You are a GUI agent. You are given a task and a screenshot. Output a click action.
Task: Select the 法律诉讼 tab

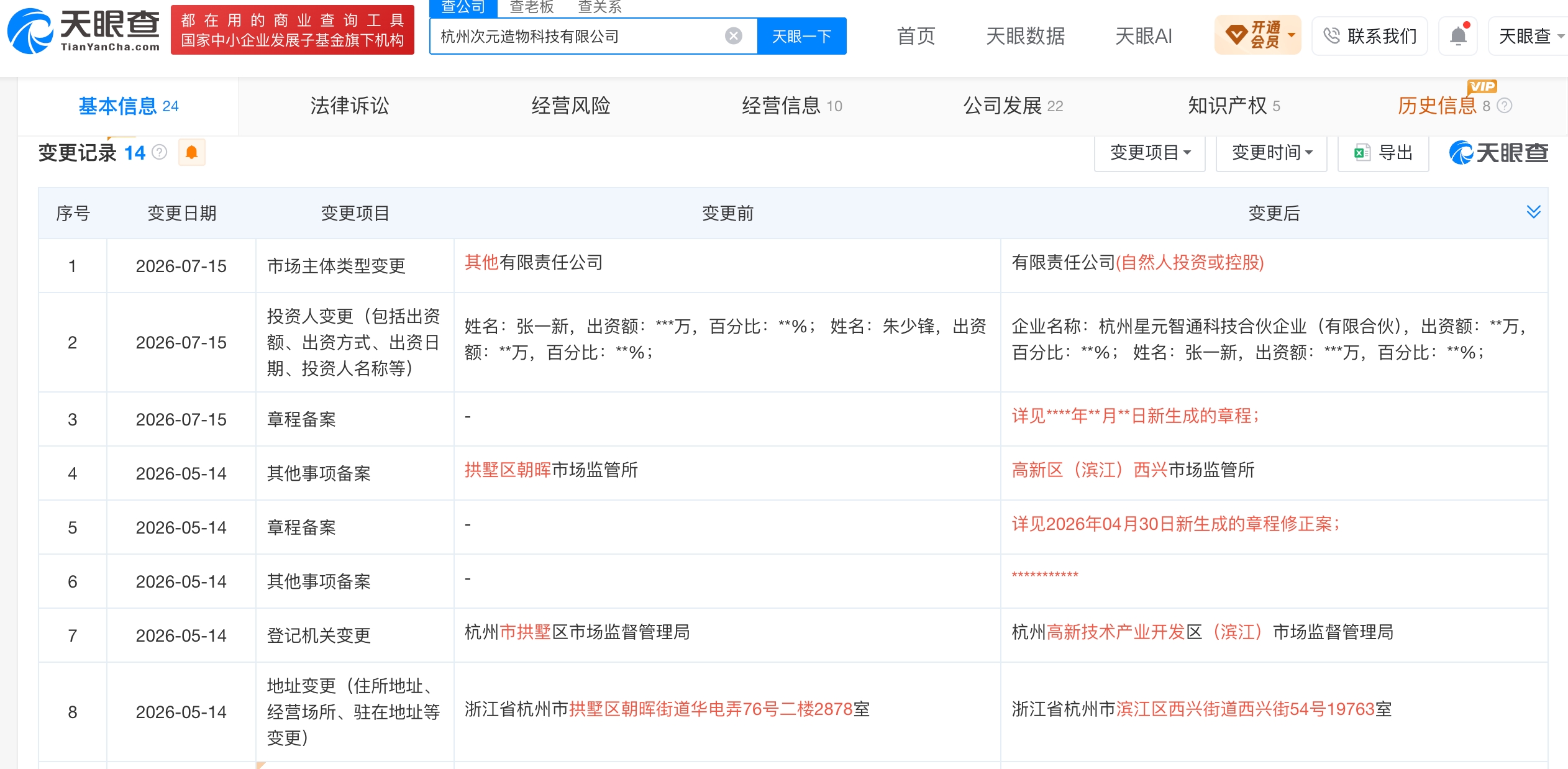coord(350,106)
